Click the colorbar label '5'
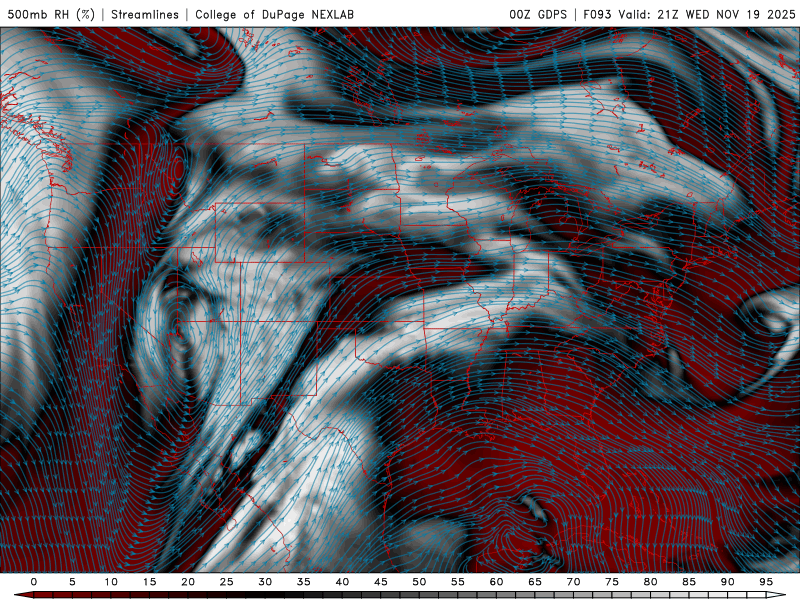 (72, 582)
